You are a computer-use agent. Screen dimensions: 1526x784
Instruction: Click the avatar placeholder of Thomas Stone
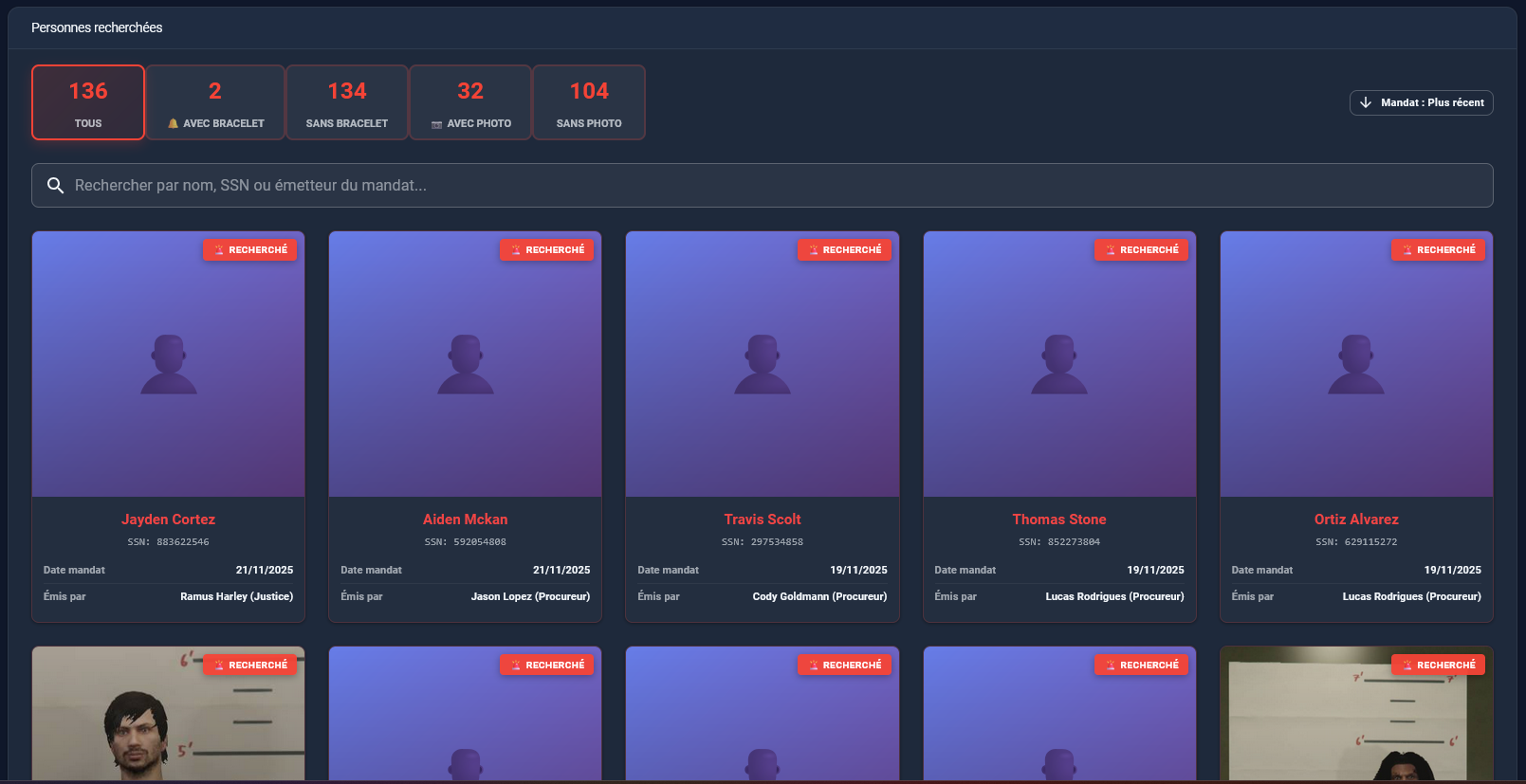[x=1058, y=364]
